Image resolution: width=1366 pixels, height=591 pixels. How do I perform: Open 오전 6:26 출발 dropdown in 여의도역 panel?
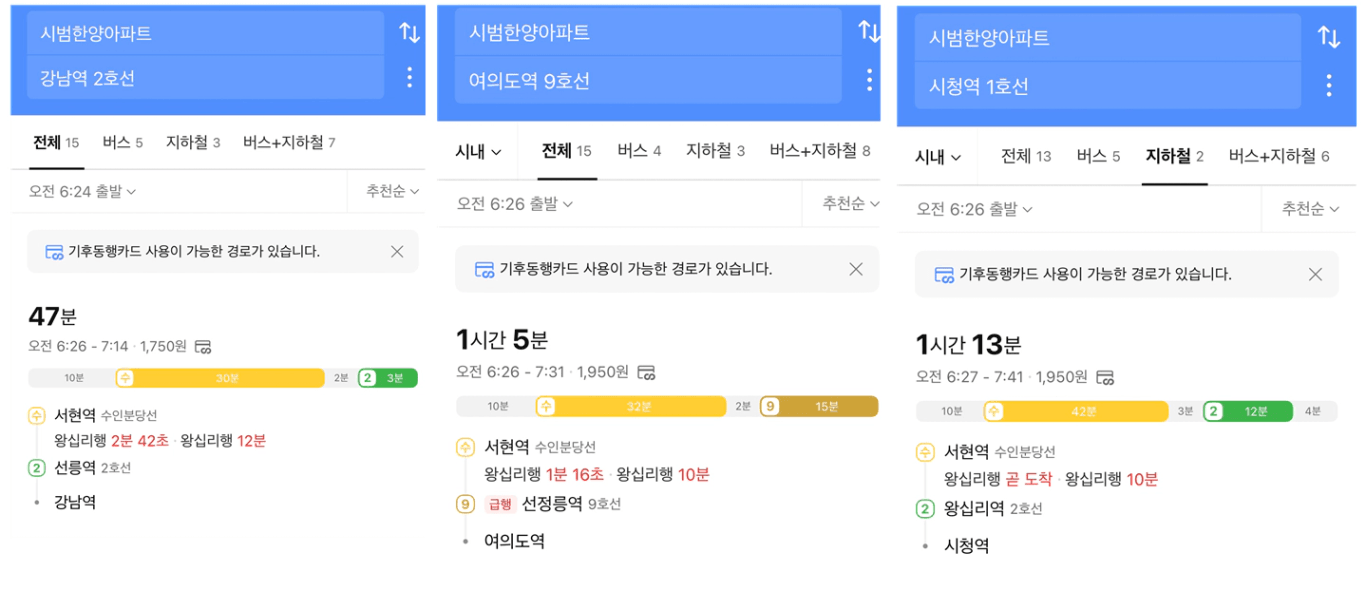pyautogui.click(x=515, y=204)
